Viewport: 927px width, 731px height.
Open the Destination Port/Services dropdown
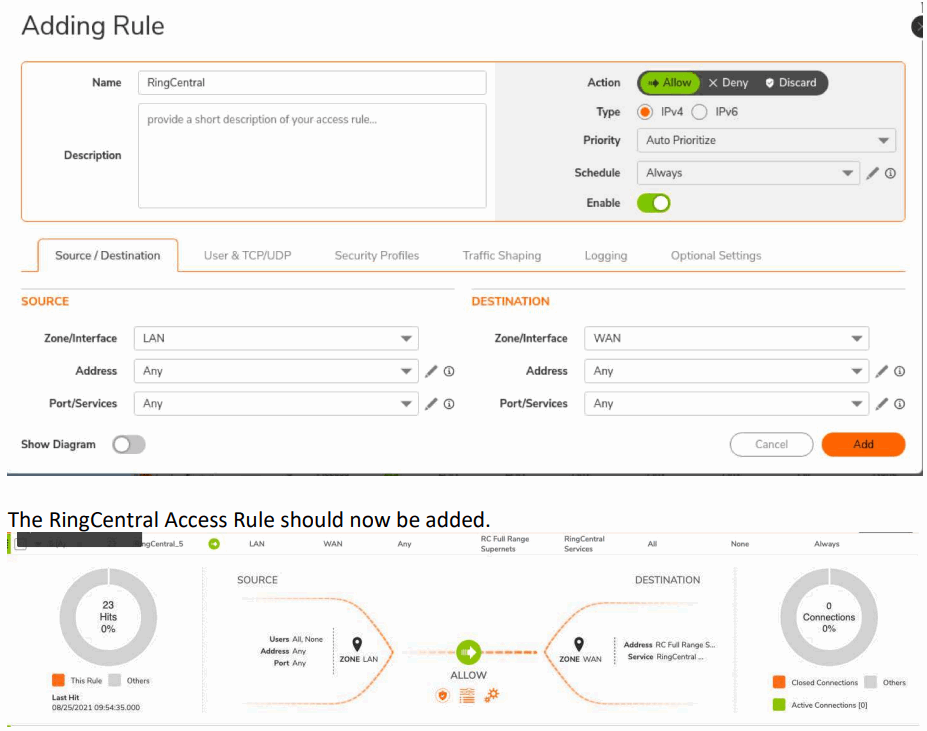pos(727,403)
